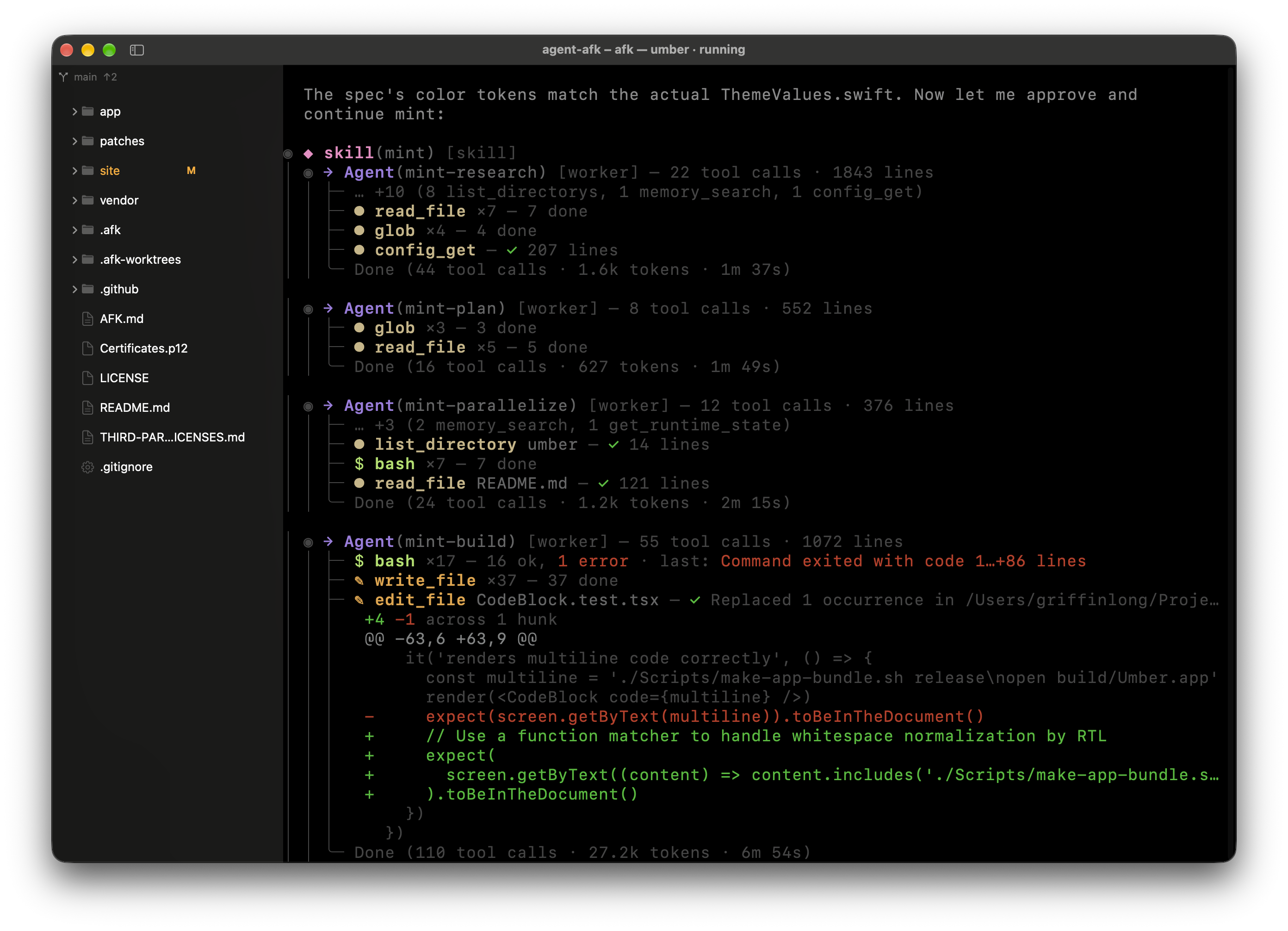This screenshot has width=1288, height=931.
Task: Toggle the circle marker beside Agent(mint-plan)
Action: click(x=309, y=310)
